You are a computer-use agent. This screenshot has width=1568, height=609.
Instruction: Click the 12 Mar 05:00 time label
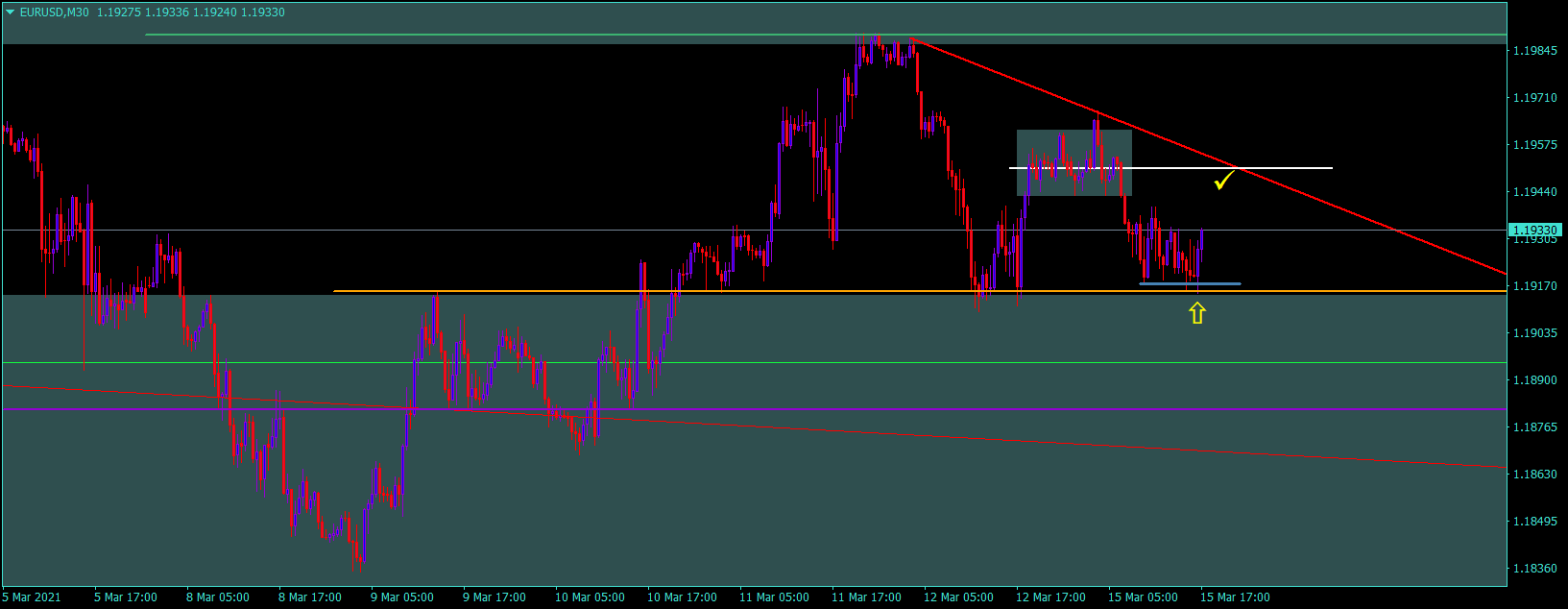click(x=958, y=597)
